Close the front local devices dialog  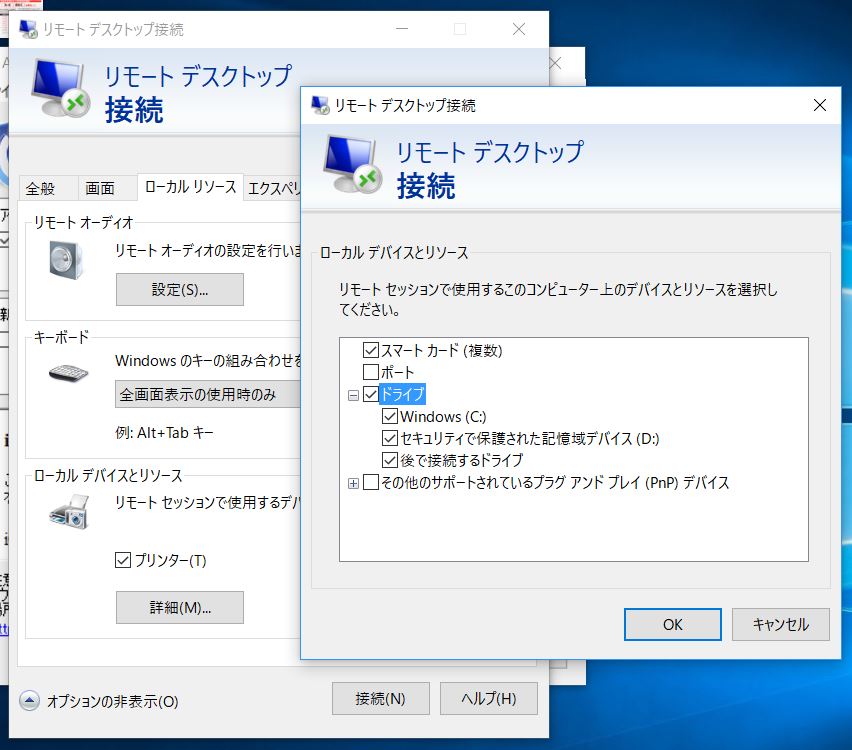820,105
